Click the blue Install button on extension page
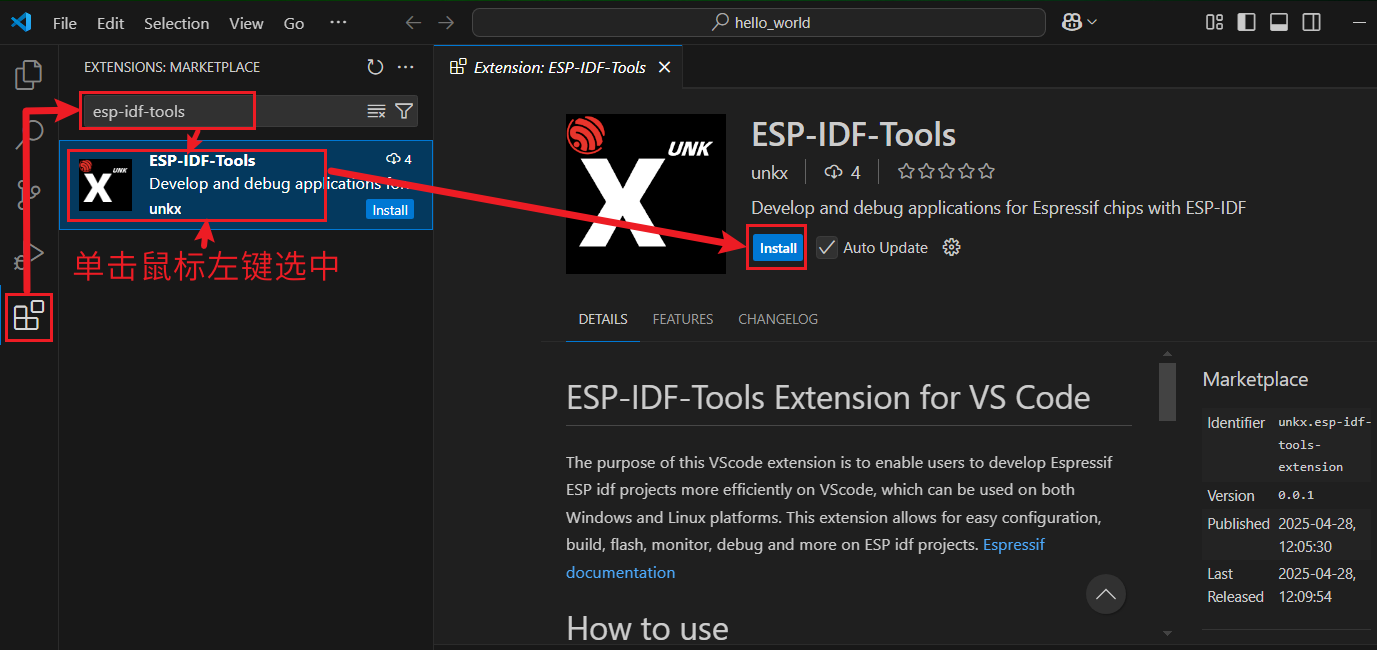 [x=778, y=248]
